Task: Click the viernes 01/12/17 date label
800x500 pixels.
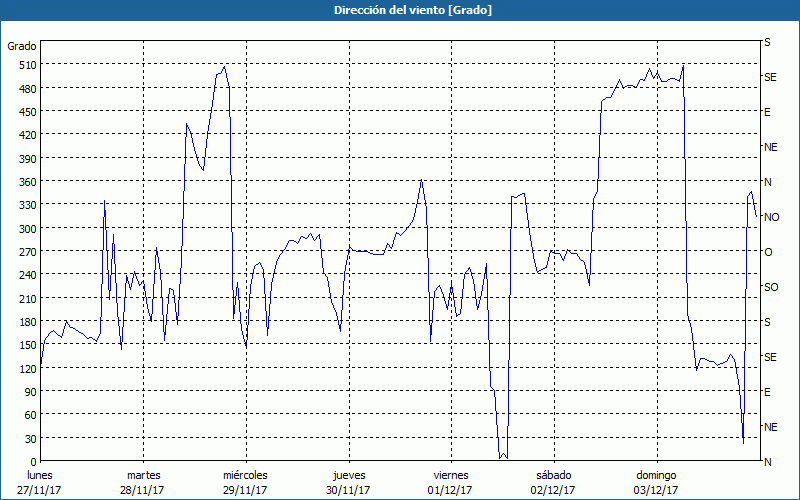Action: (450, 482)
